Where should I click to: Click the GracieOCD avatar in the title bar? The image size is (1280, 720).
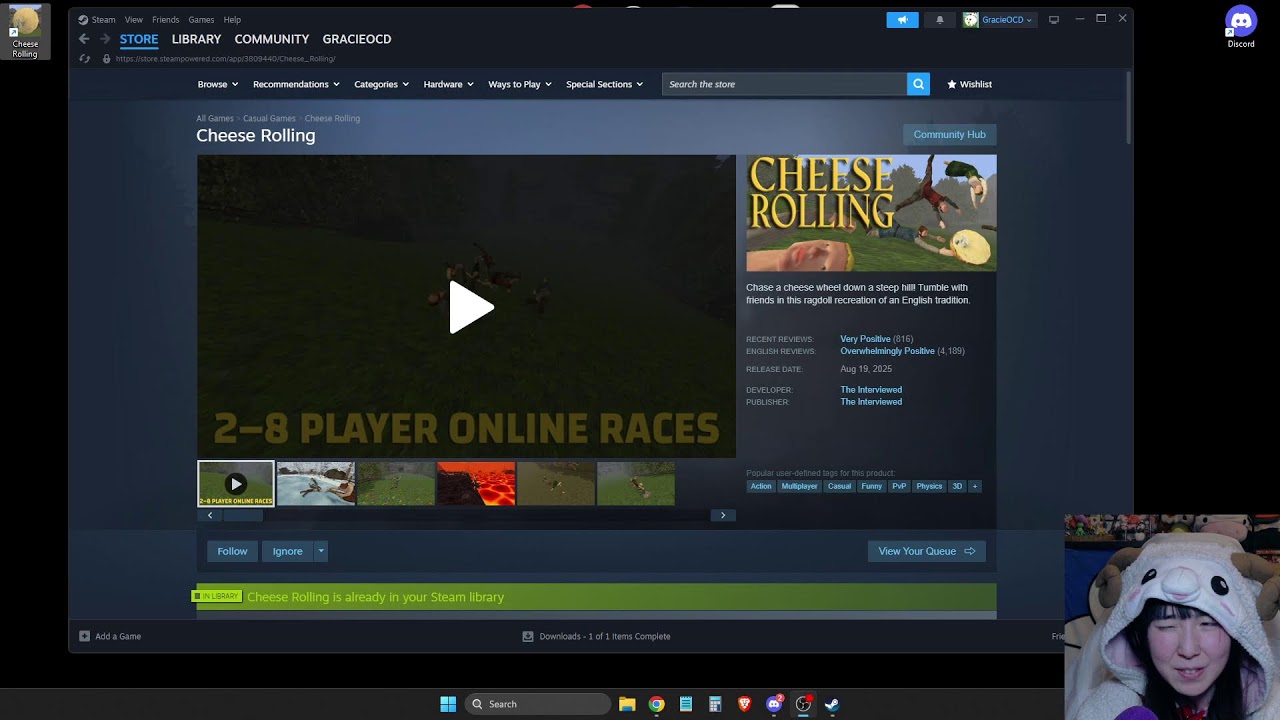970,20
